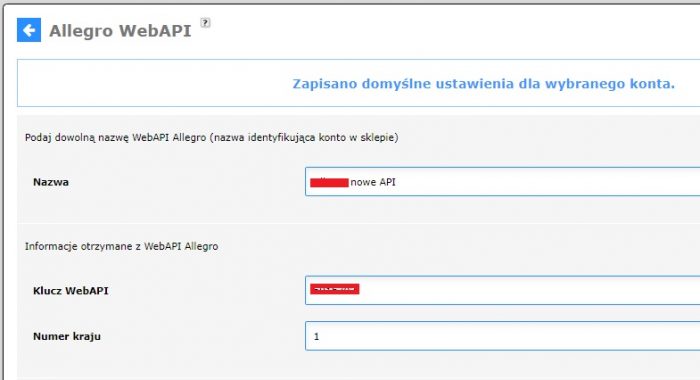Click the blue back arrow icon
700x380 pixels.
29,30
